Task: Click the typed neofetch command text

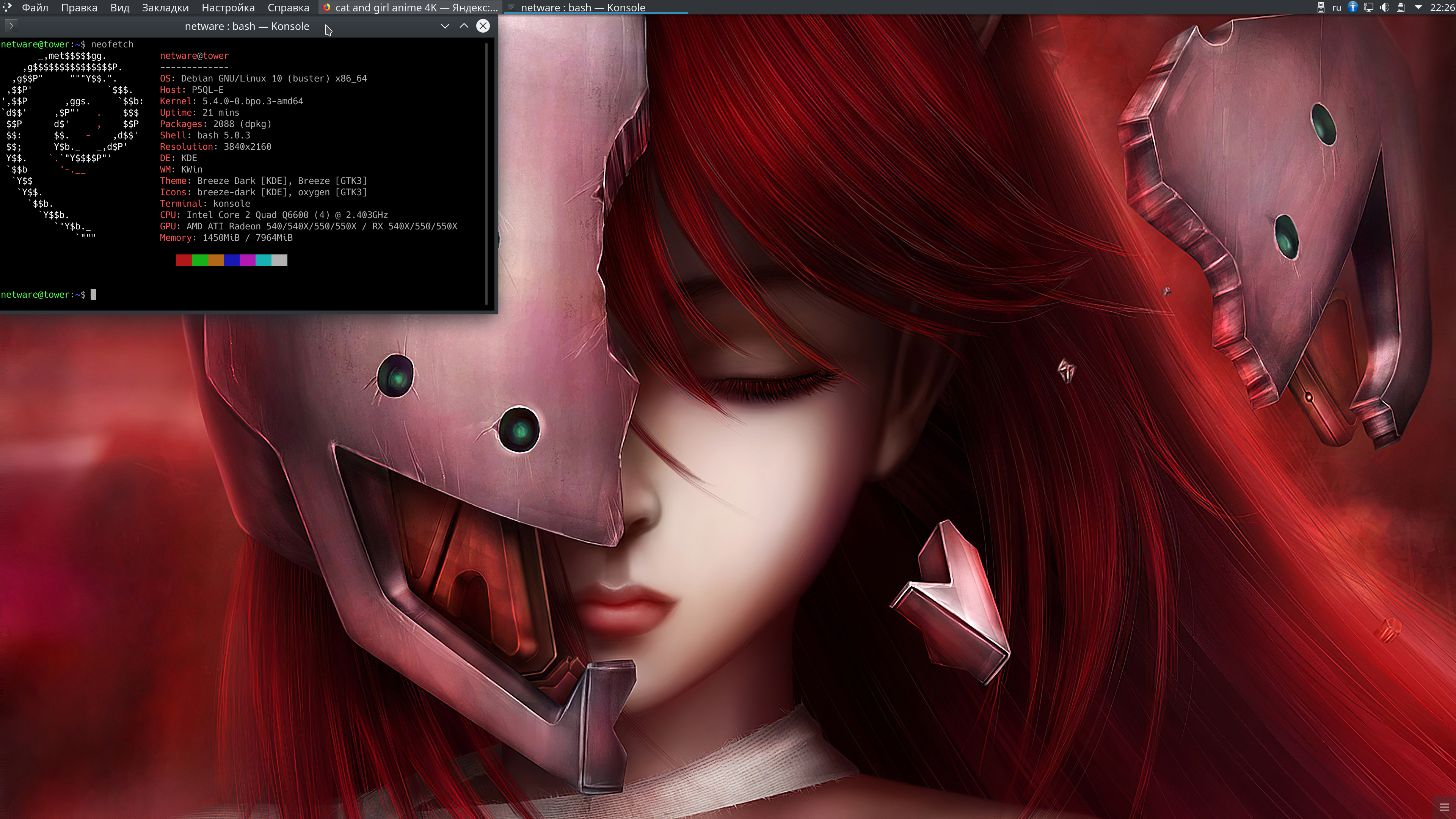Action: point(112,44)
